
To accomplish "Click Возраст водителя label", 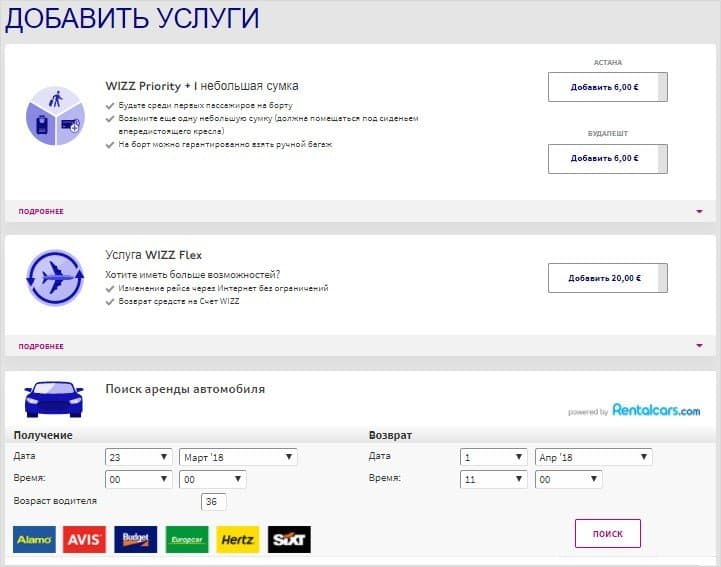I will 55,501.
